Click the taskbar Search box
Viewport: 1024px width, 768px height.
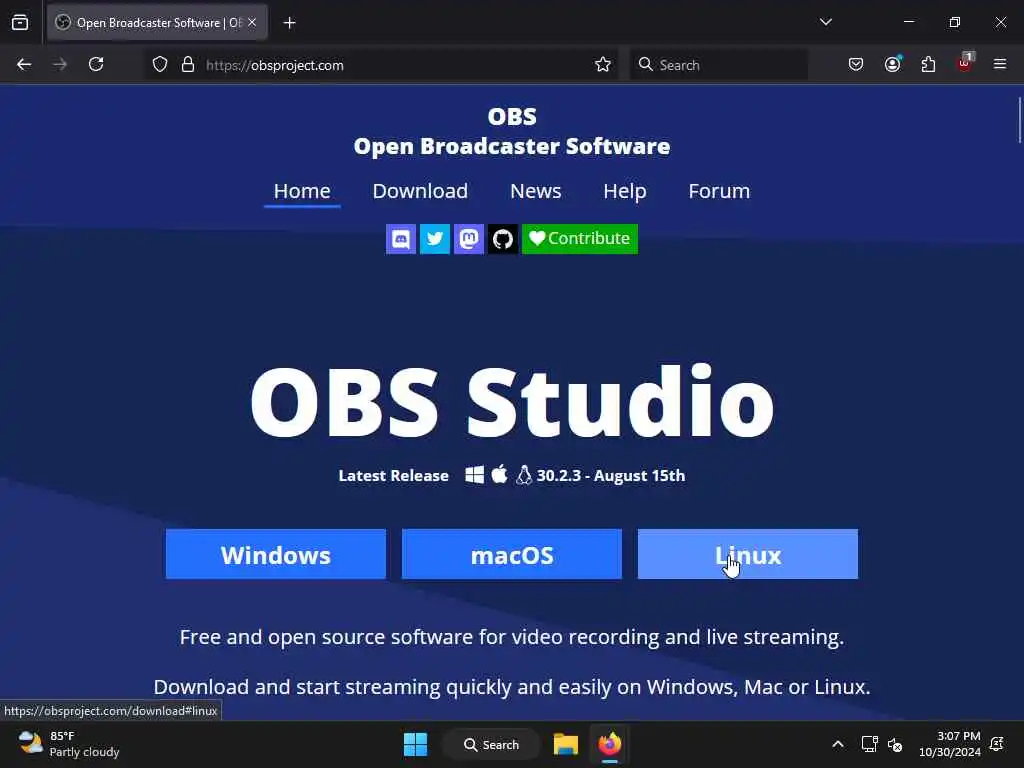[491, 744]
